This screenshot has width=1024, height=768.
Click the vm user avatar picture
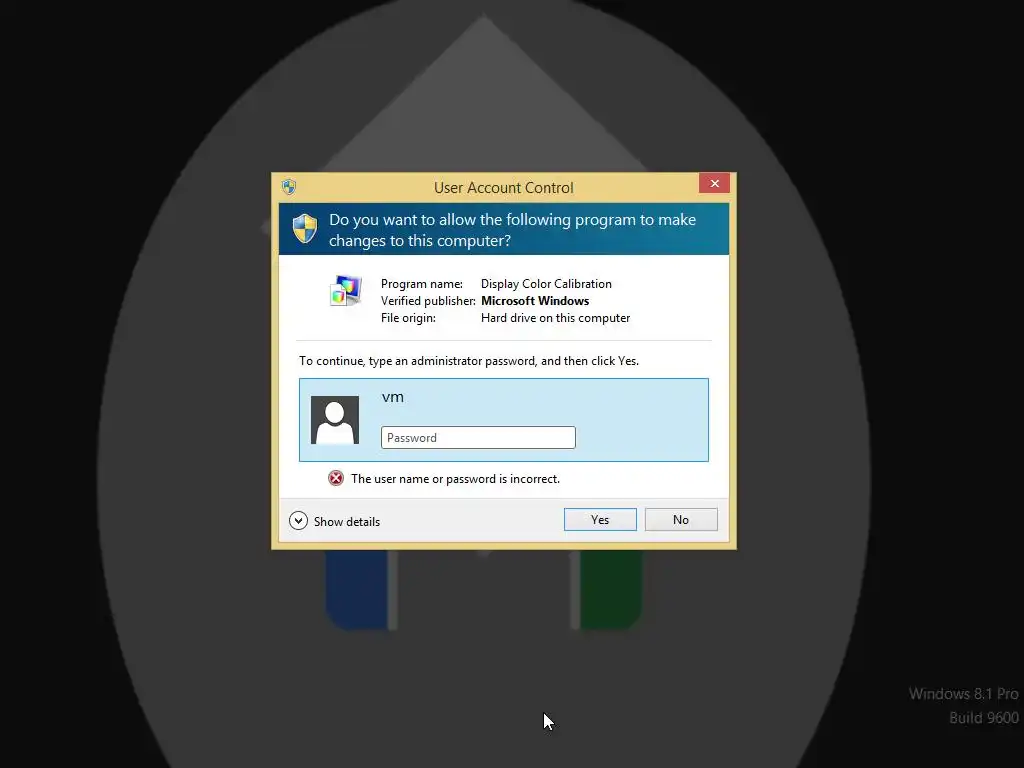335,420
